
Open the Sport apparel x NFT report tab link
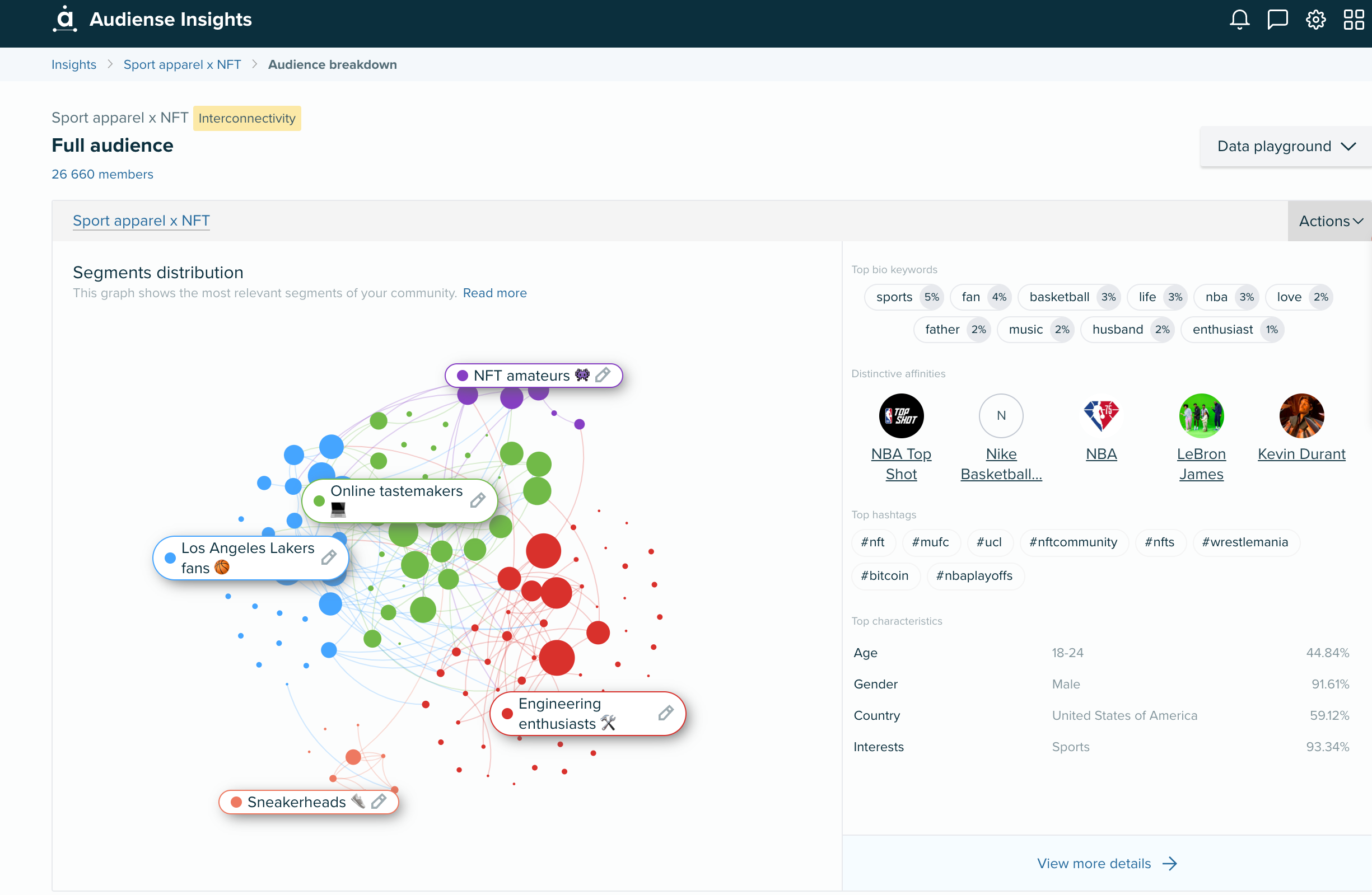click(141, 221)
